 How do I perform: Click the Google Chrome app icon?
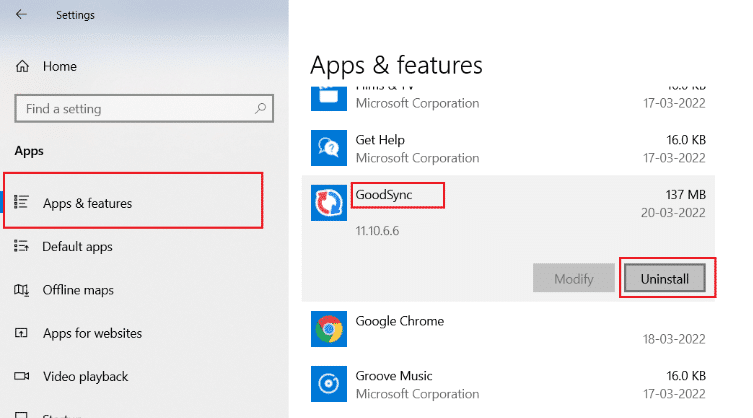(328, 329)
